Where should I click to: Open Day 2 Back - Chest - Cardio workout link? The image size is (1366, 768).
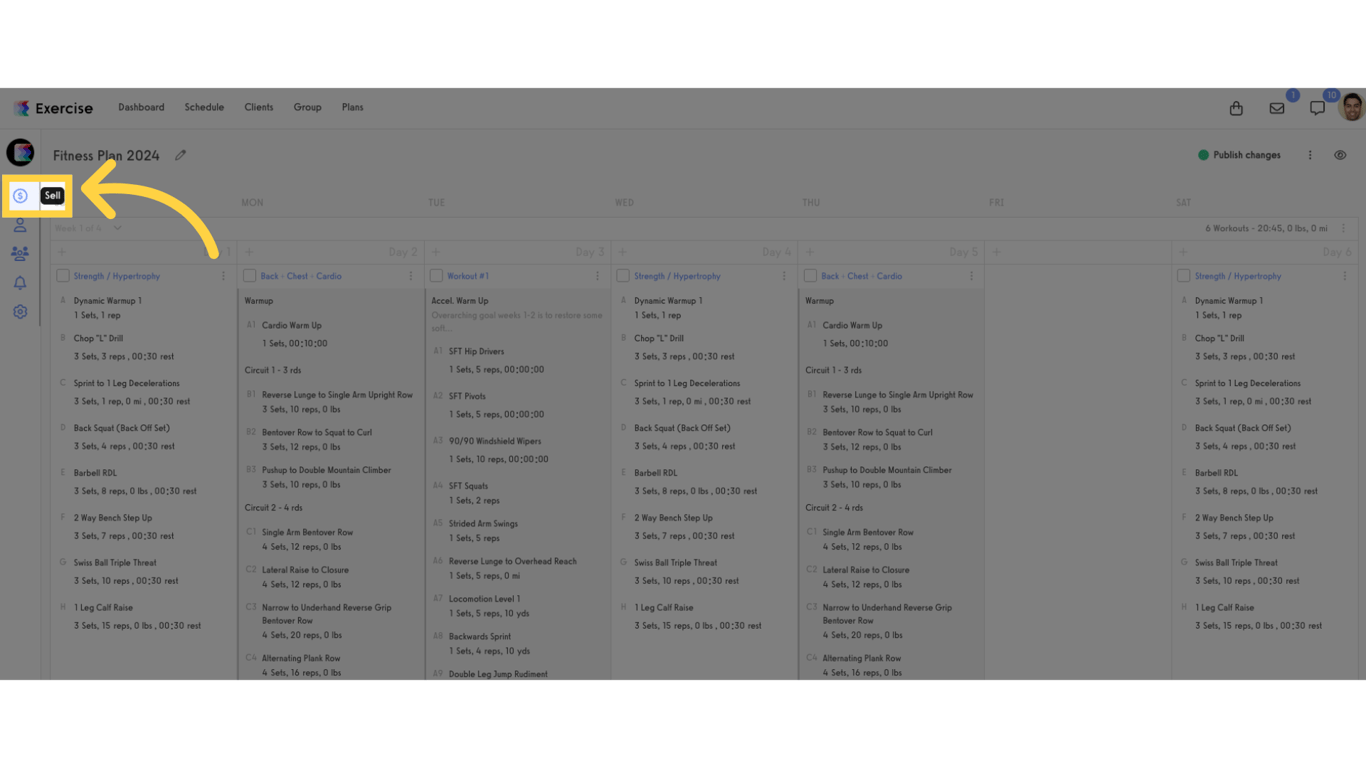pyautogui.click(x=301, y=276)
